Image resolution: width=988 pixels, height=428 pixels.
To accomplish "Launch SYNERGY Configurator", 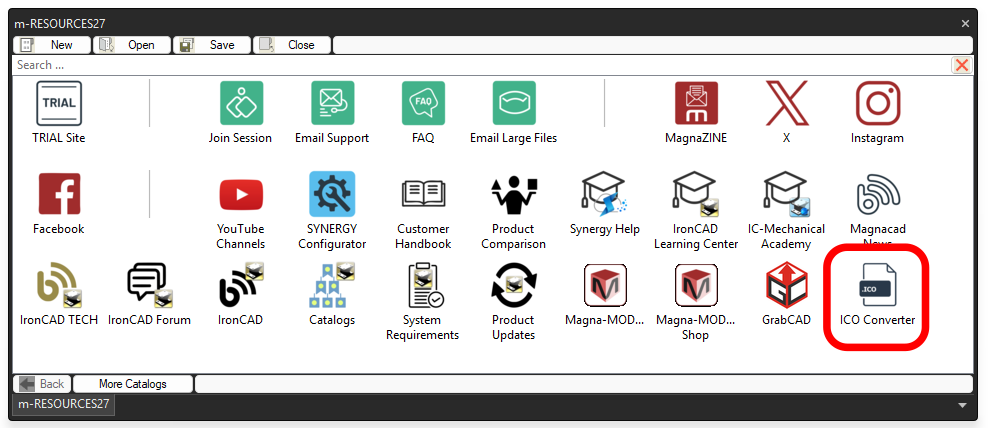I will click(332, 194).
